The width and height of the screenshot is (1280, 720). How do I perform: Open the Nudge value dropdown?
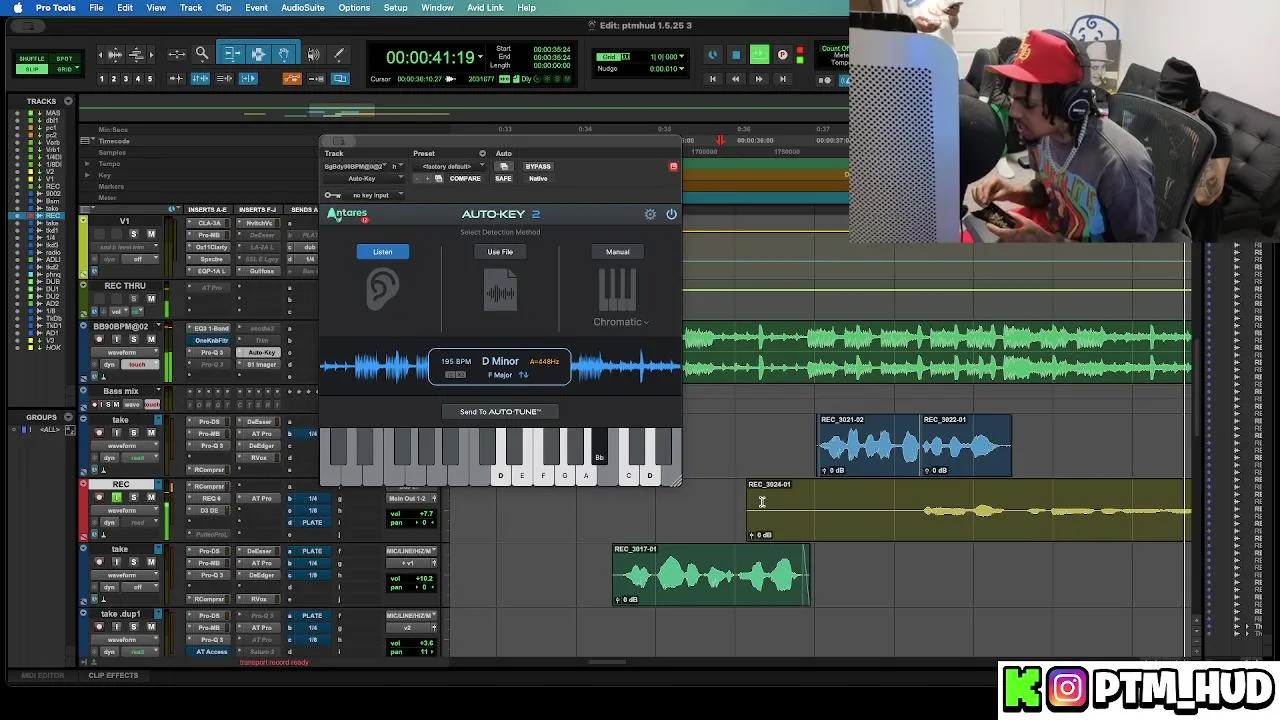[682, 69]
